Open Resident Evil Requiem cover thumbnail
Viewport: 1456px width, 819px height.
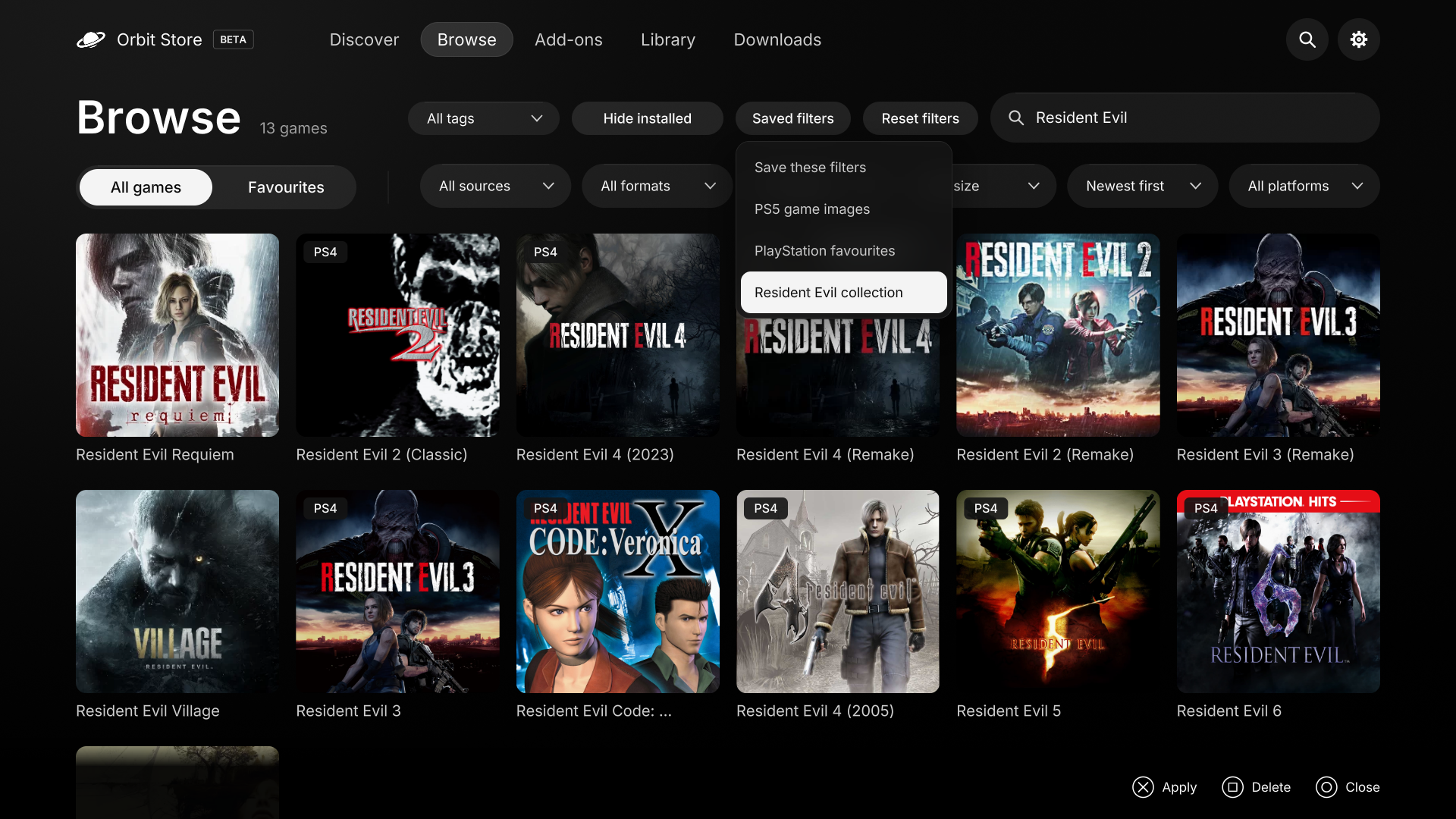[x=177, y=335]
